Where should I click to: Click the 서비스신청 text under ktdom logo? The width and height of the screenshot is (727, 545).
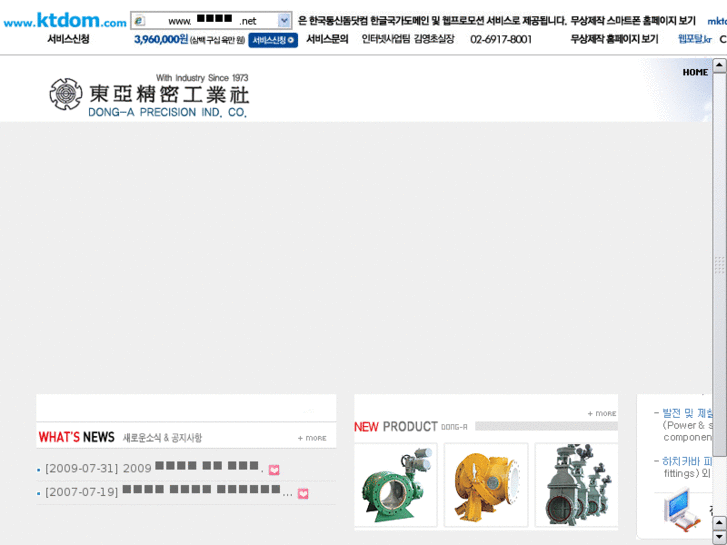[x=68, y=39]
